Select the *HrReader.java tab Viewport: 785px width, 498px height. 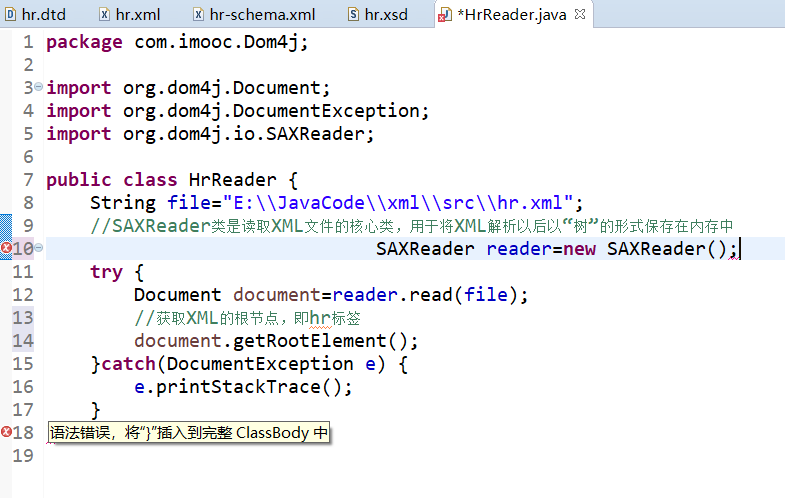511,15
